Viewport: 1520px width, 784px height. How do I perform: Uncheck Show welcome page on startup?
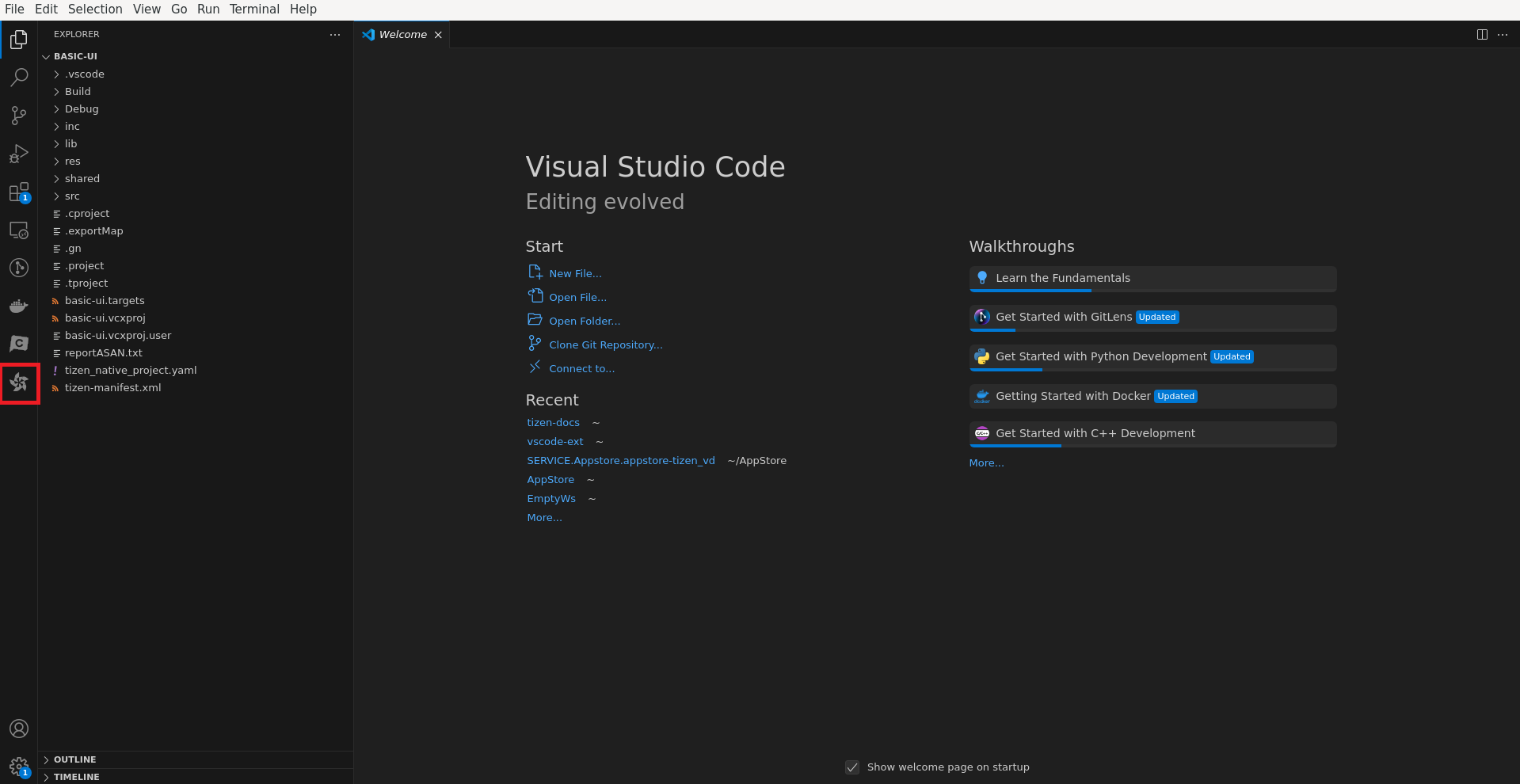(x=852, y=767)
